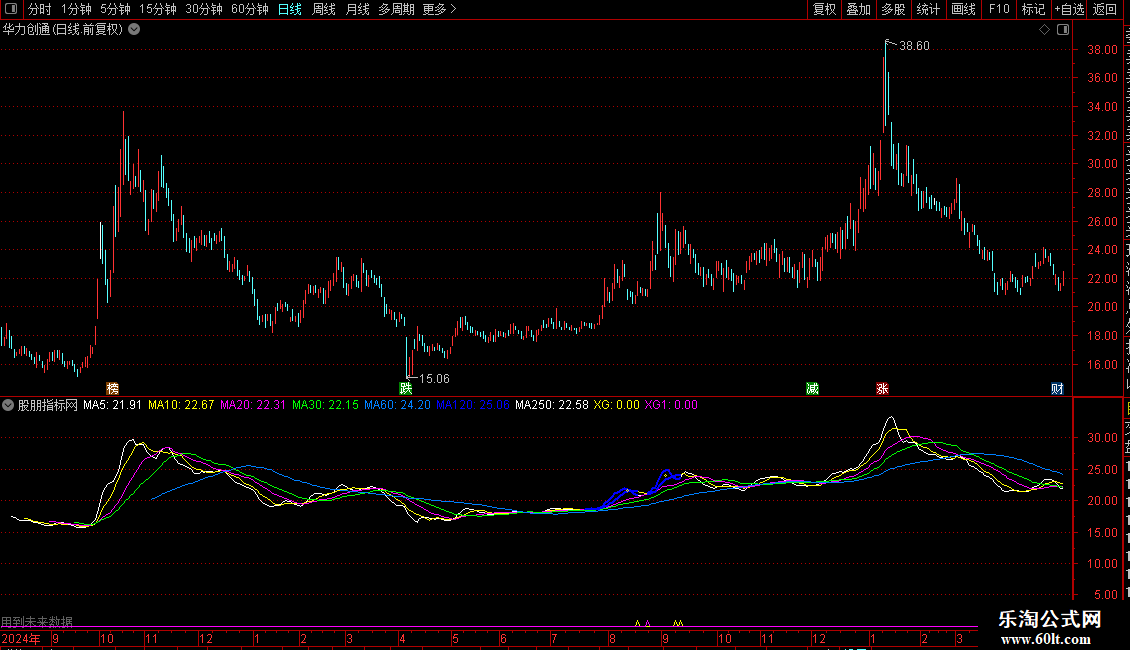Switch to 日线 daily chart
1130x650 pixels.
(x=290, y=9)
